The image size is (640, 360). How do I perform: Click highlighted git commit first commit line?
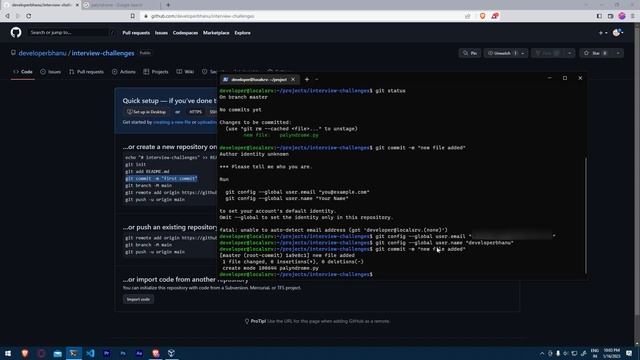click(x=161, y=178)
